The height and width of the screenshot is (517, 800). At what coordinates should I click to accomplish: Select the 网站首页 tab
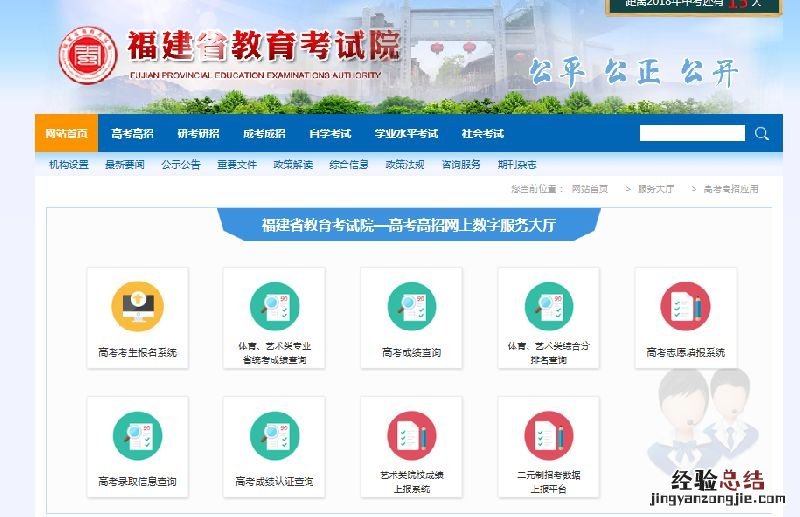pyautogui.click(x=67, y=134)
